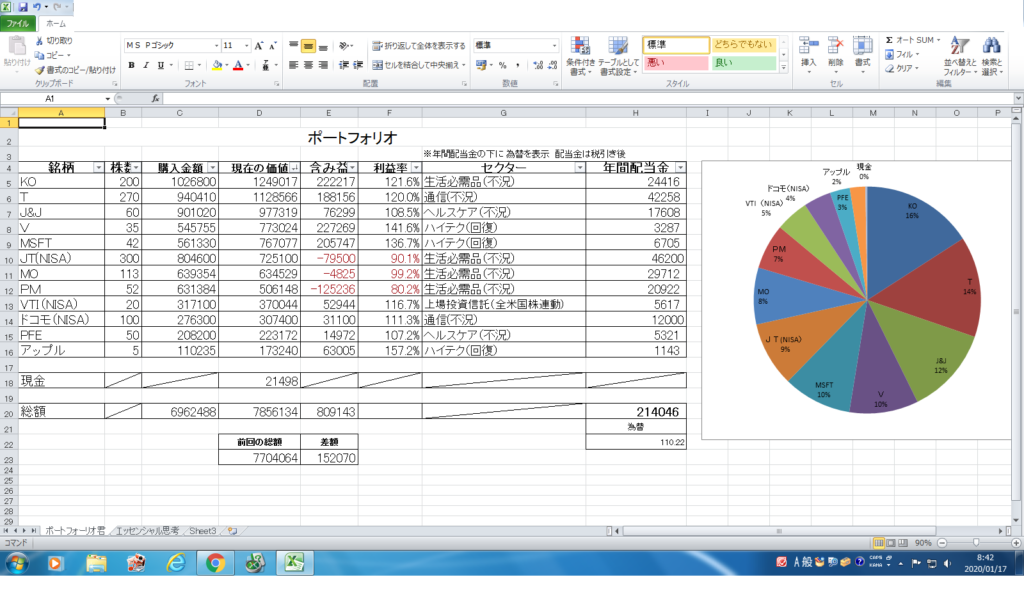1024x614 pixels.
Task: Decrease font size with the small A icon
Action: pyautogui.click(x=272, y=46)
